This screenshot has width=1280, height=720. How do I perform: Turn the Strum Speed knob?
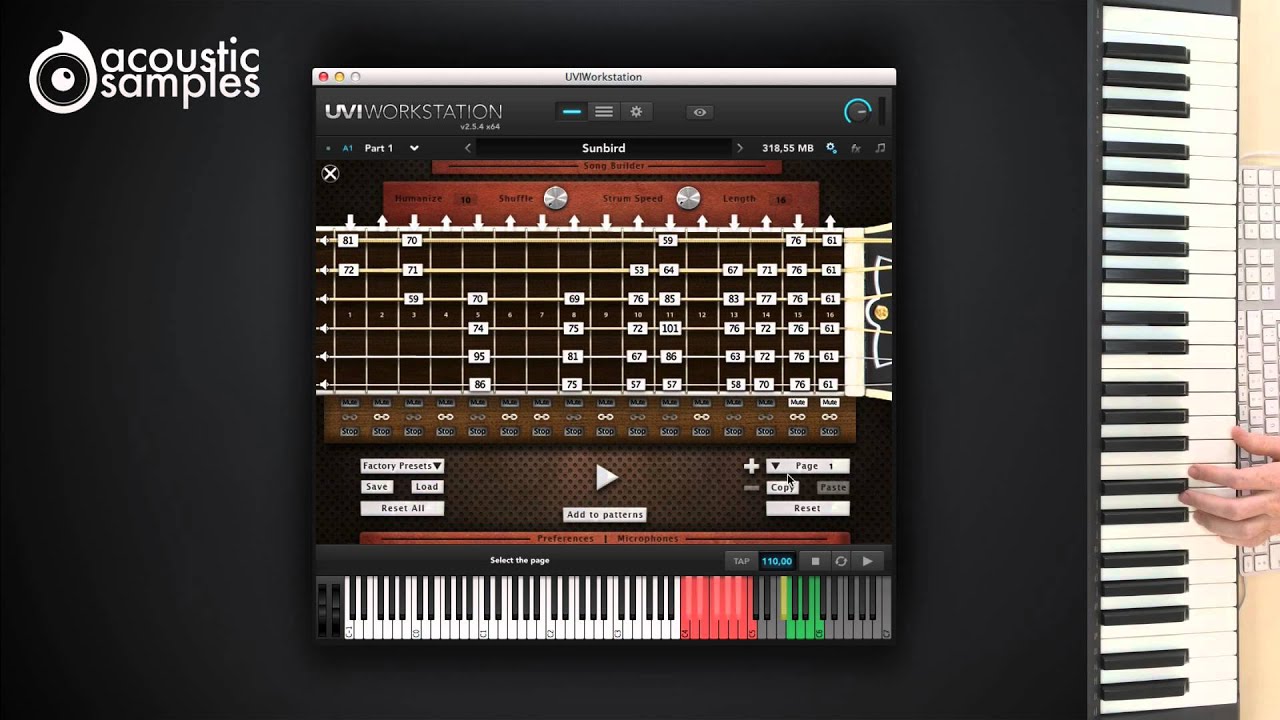688,198
